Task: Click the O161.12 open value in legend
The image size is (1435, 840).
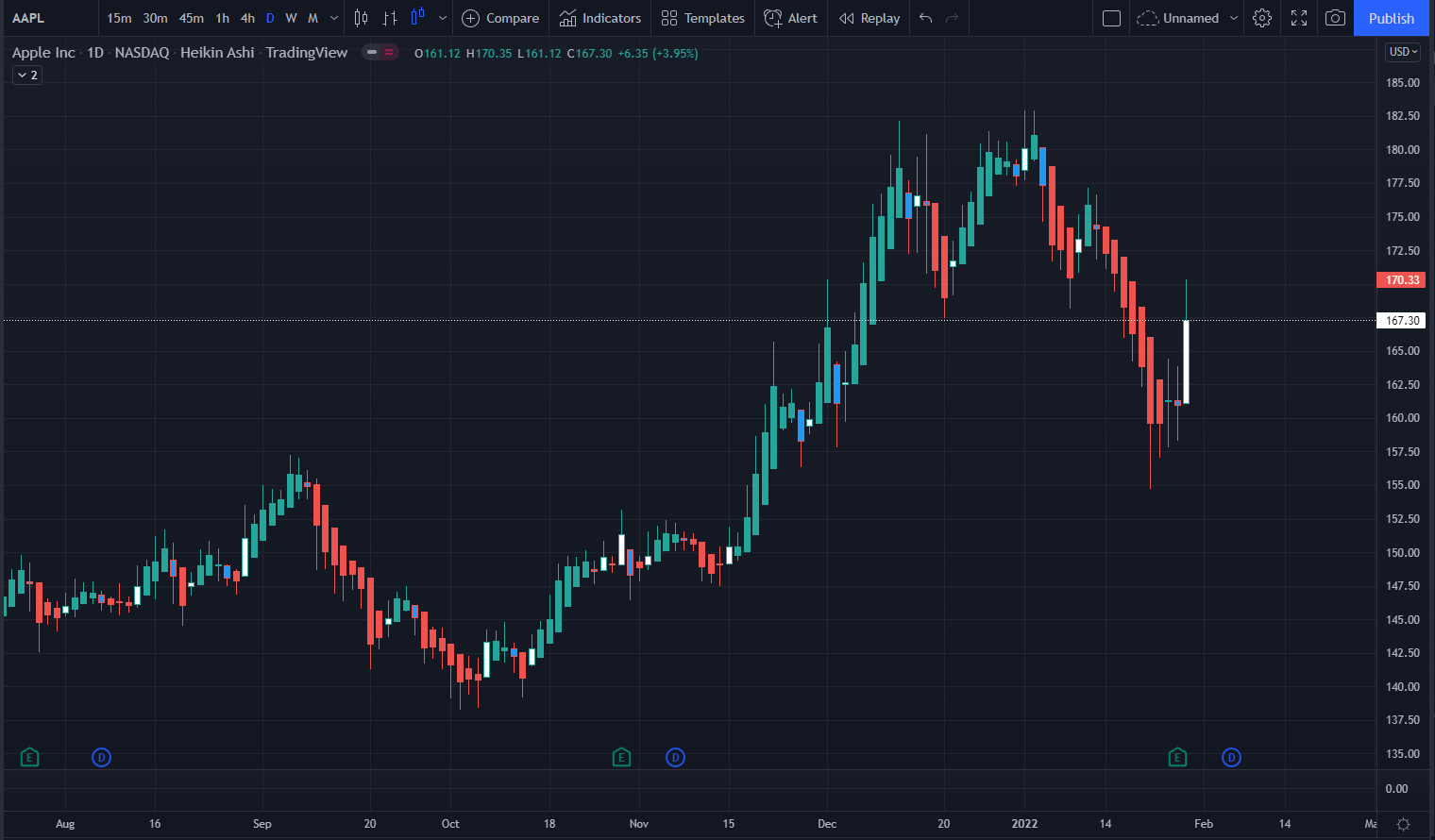Action: tap(437, 54)
